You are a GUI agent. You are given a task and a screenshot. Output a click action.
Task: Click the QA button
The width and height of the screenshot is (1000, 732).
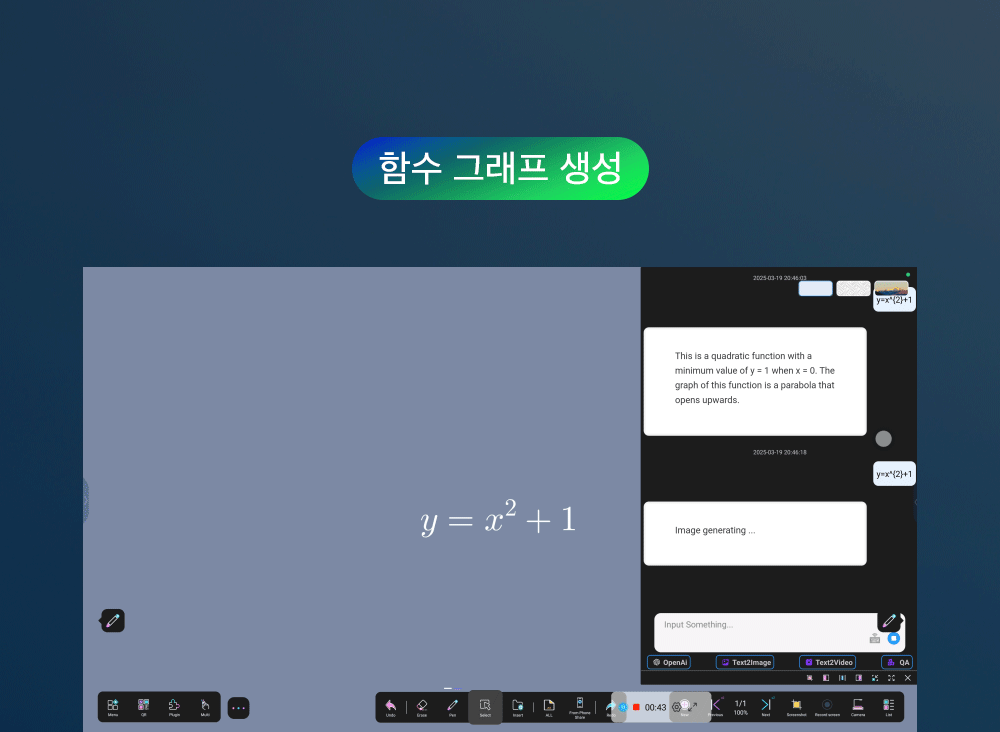897,662
